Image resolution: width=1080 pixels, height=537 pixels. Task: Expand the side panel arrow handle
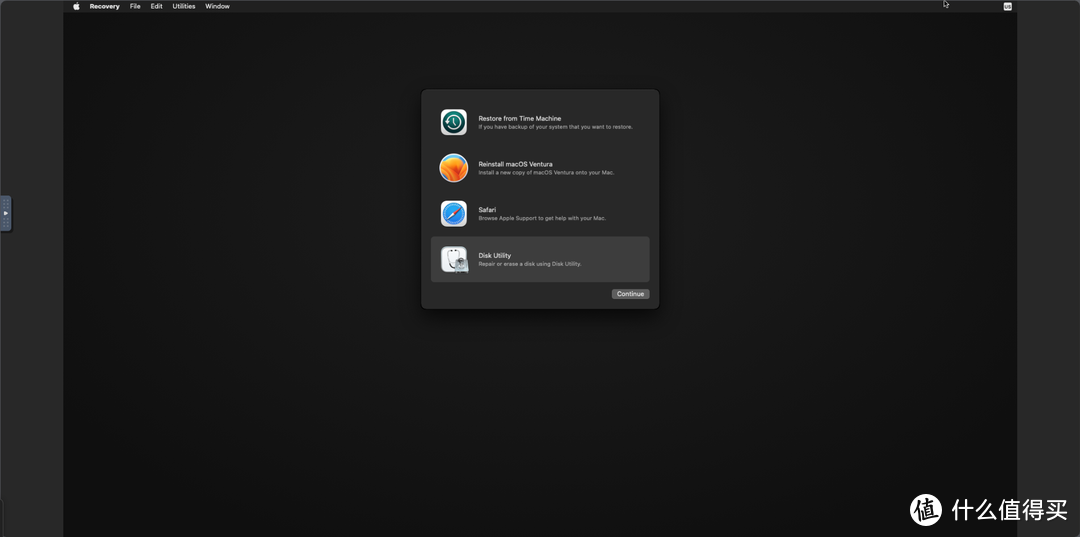coord(6,213)
